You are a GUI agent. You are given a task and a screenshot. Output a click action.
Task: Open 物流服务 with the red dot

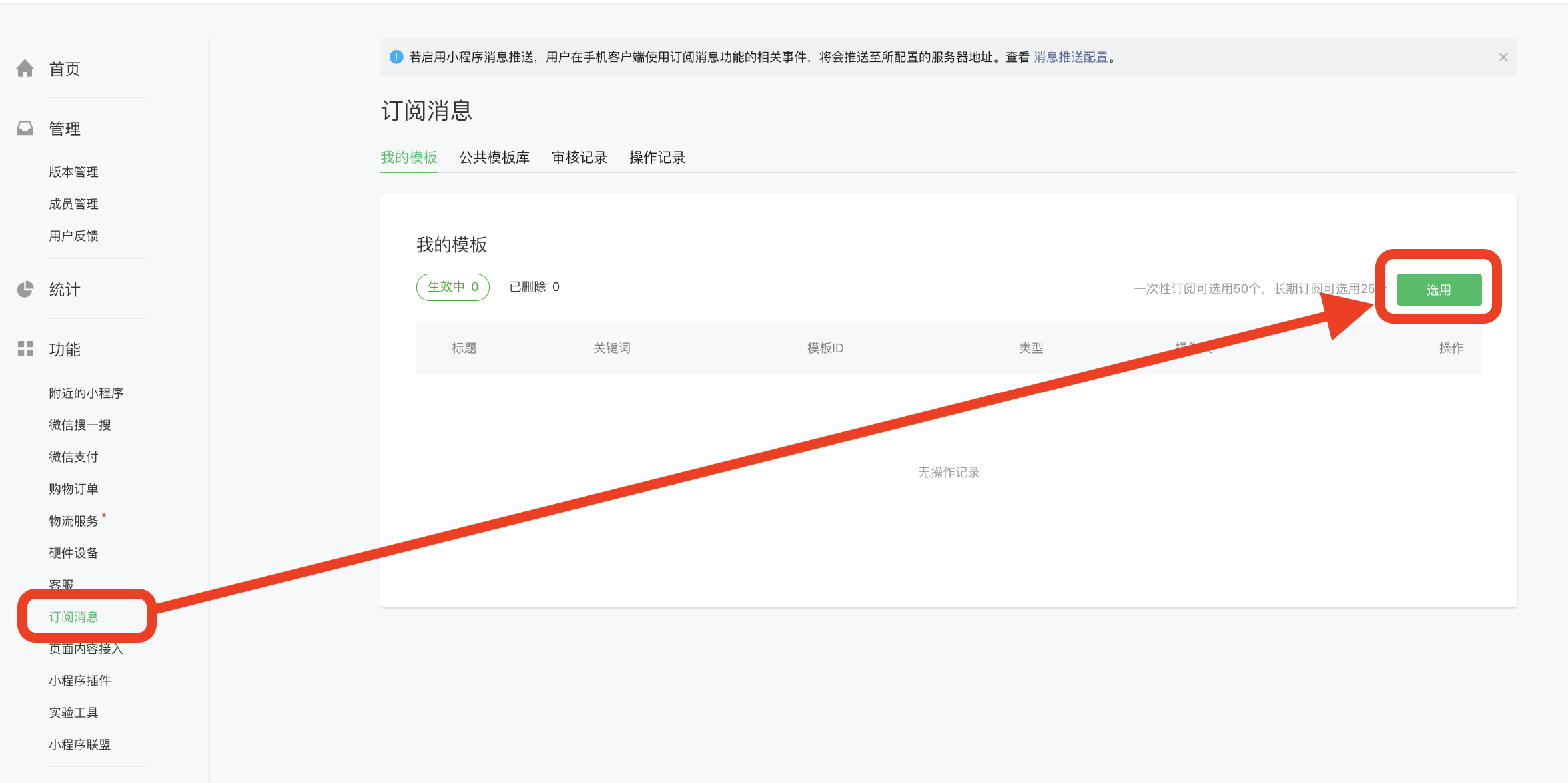73,521
